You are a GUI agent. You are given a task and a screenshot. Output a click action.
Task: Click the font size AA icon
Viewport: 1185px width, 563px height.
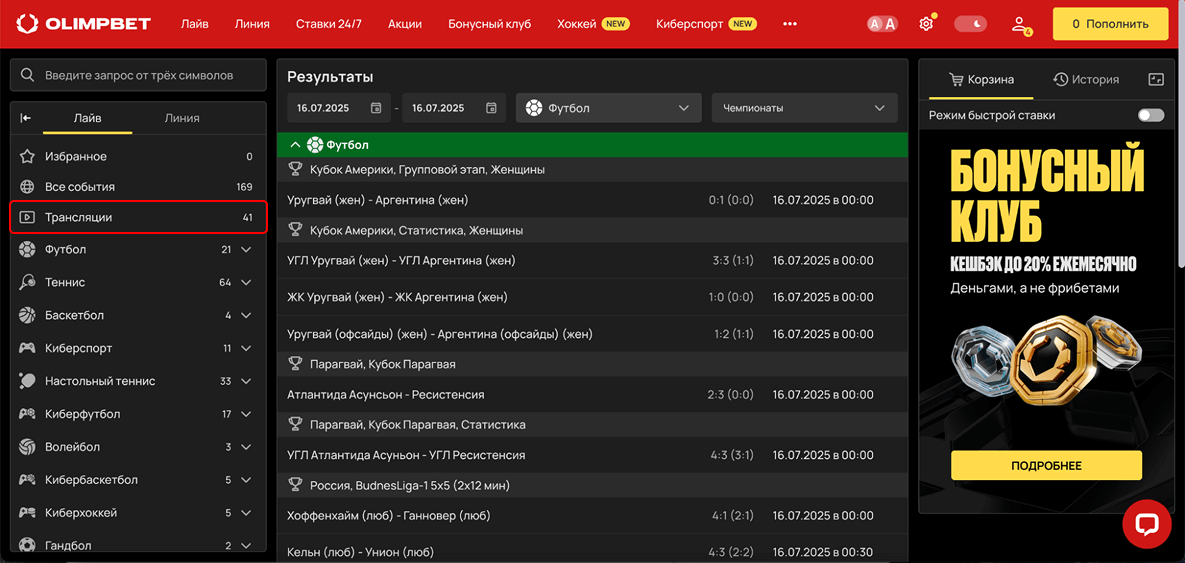[x=882, y=24]
